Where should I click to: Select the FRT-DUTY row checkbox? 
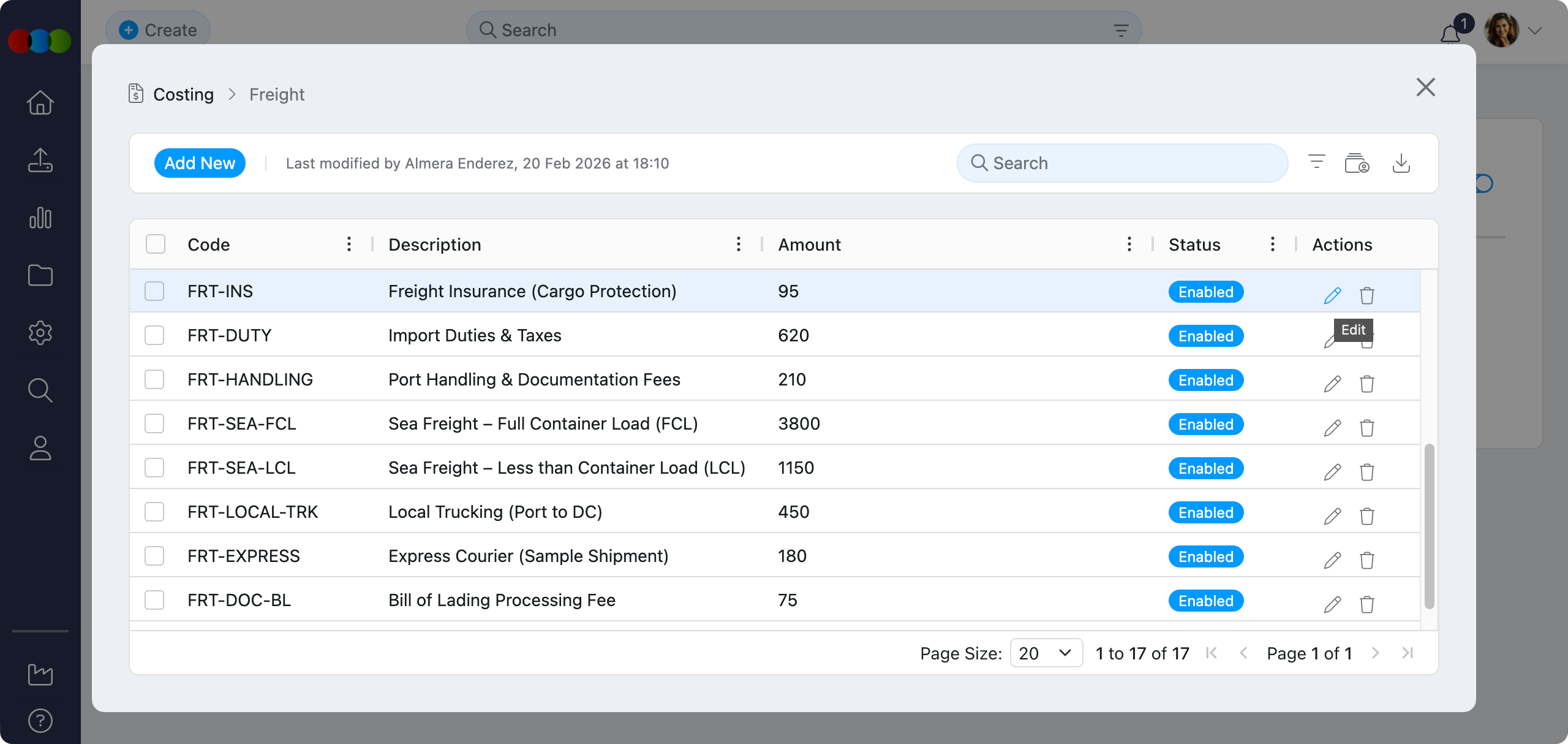(154, 335)
